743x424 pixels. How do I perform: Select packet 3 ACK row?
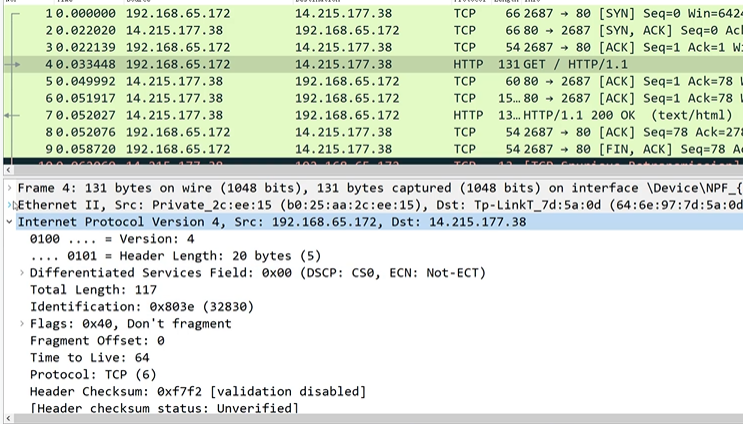300,47
